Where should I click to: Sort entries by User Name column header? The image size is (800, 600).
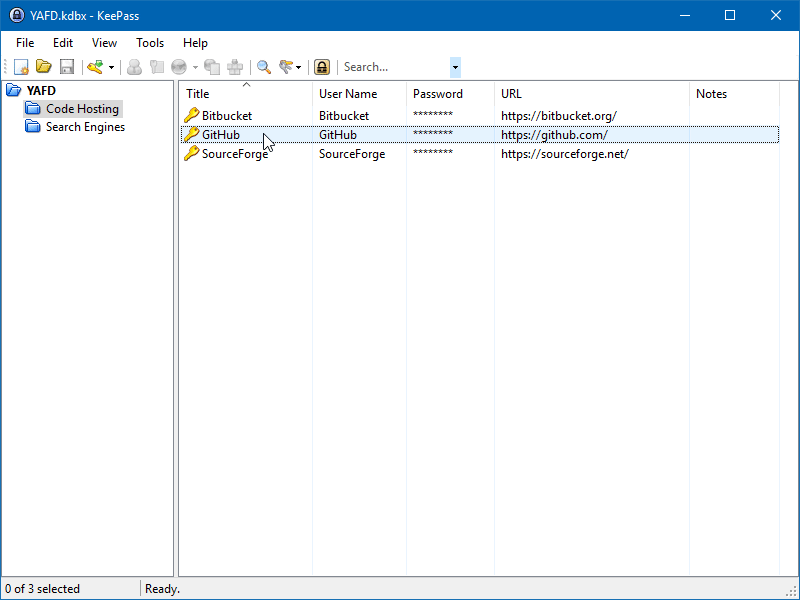point(359,94)
